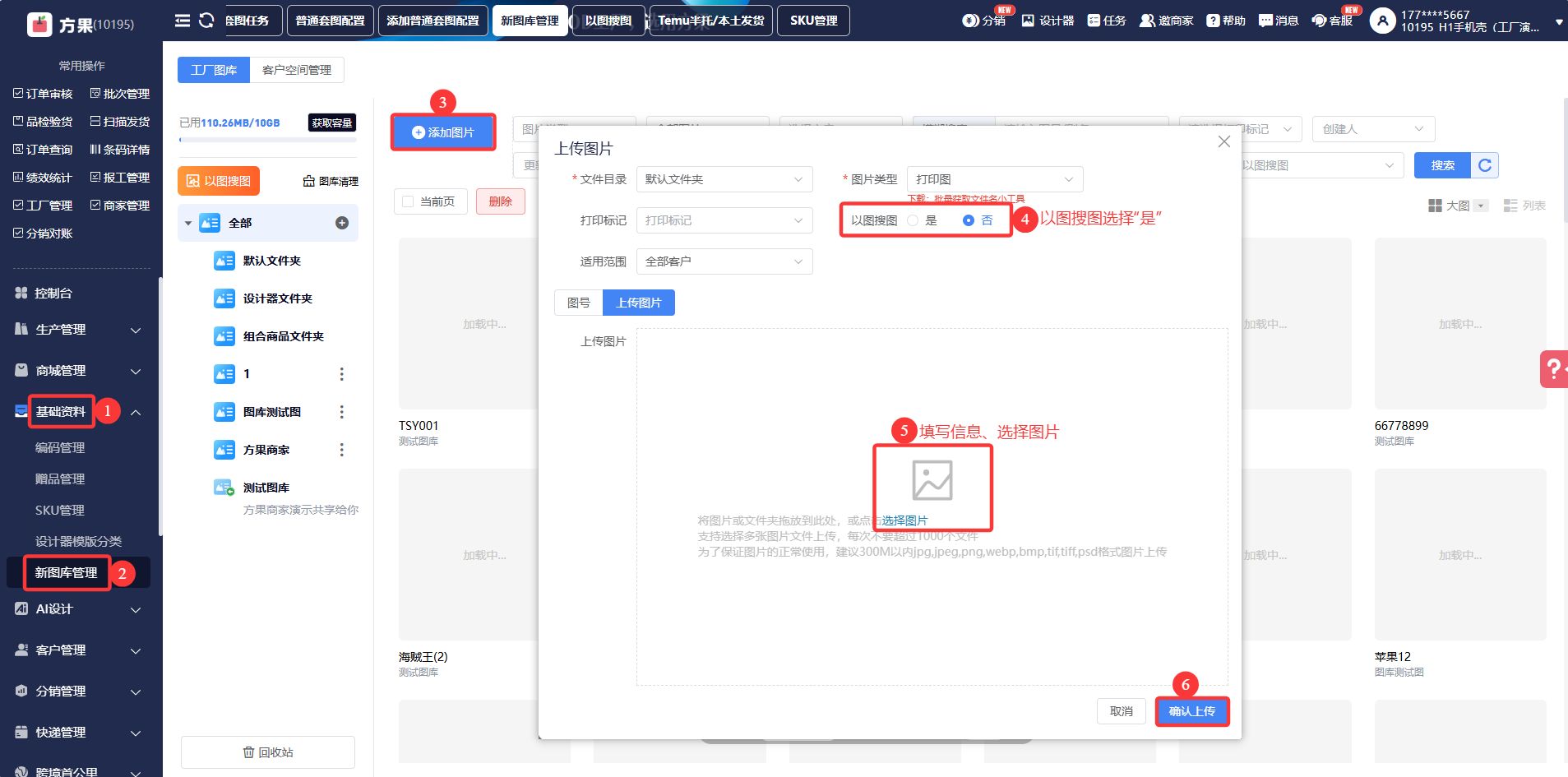Click the 添加图片 button
Screen dimensions: 1568x777
click(x=443, y=132)
